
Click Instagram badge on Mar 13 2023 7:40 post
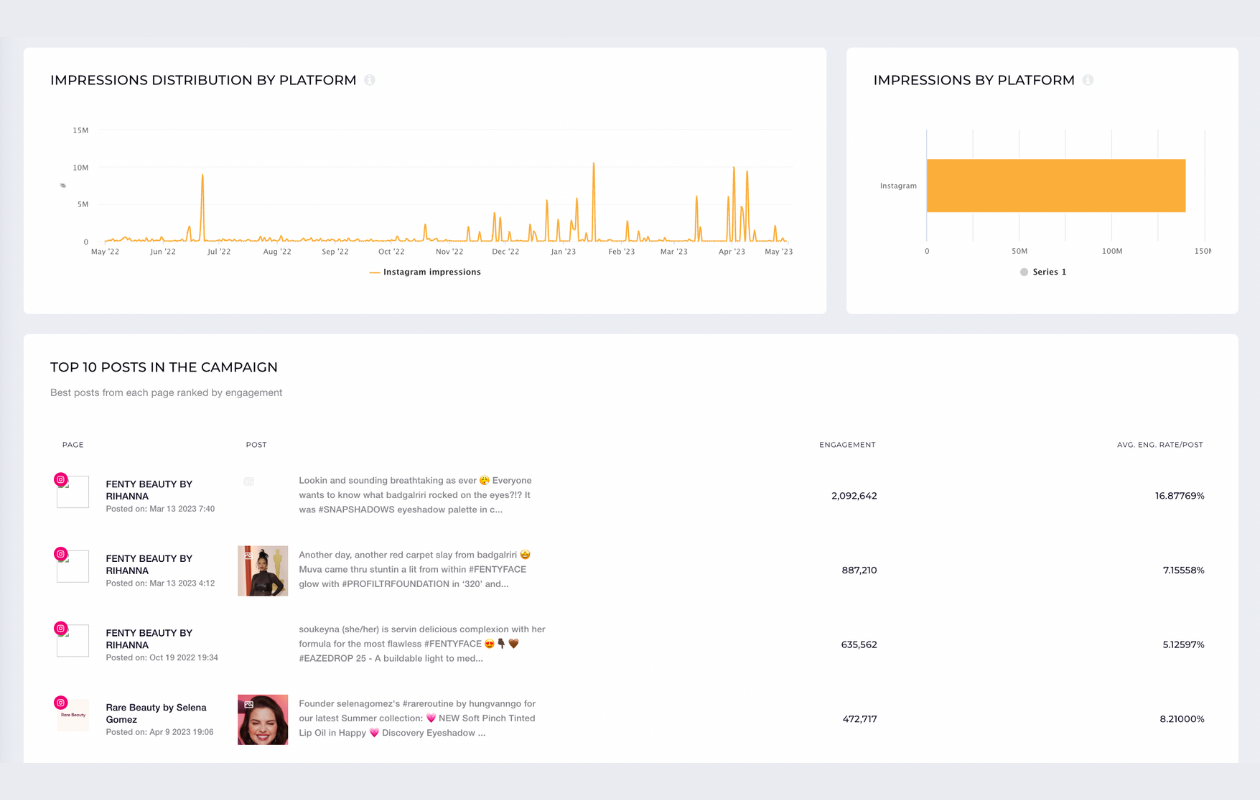61,480
